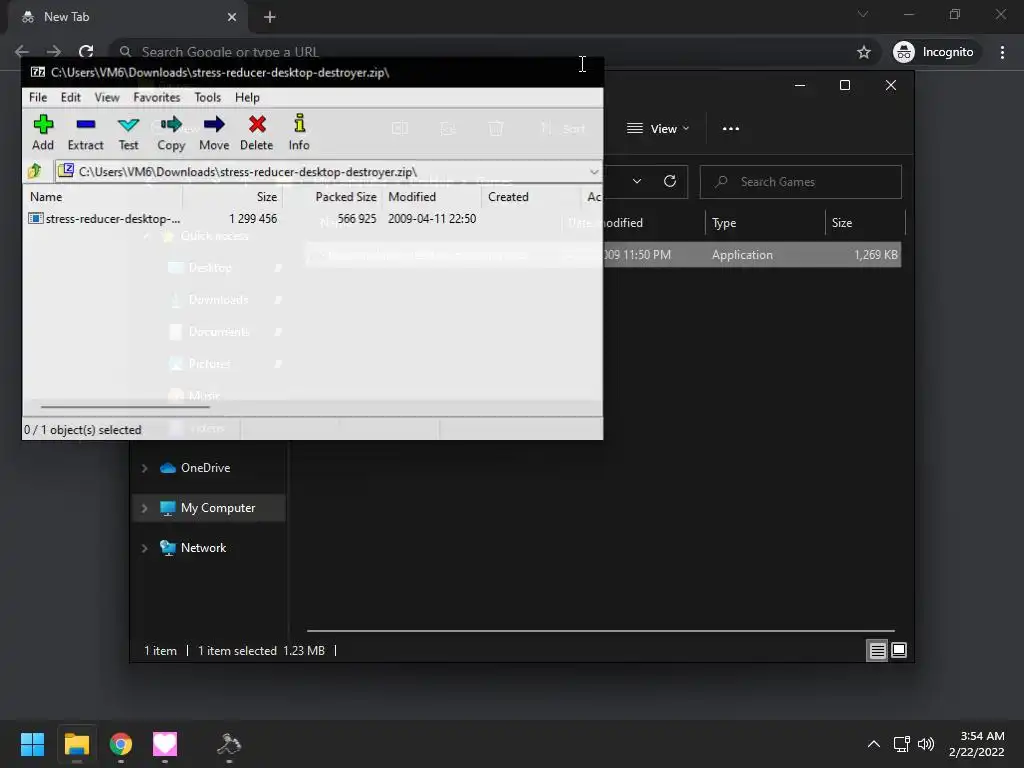Sort by the Name column header

click(103, 197)
